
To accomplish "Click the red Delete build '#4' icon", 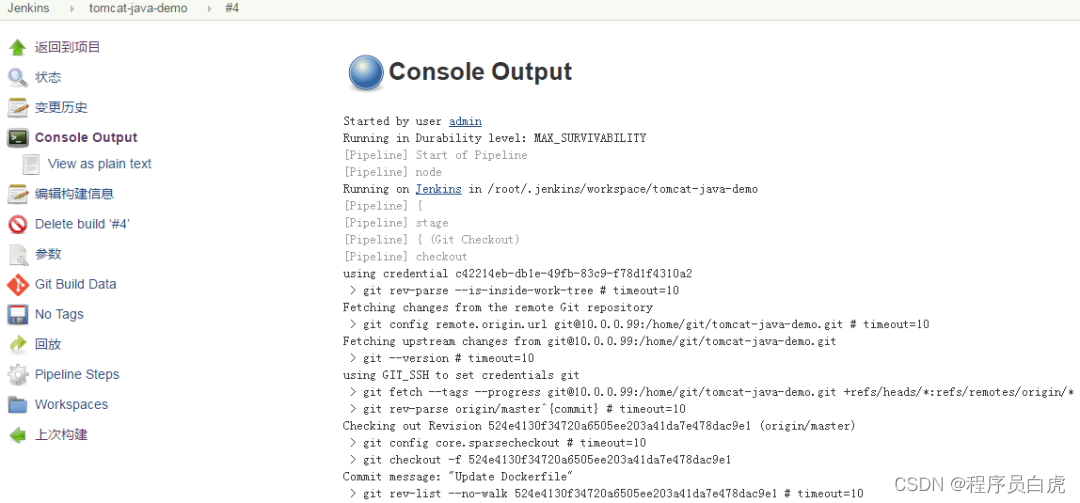I will [18, 224].
